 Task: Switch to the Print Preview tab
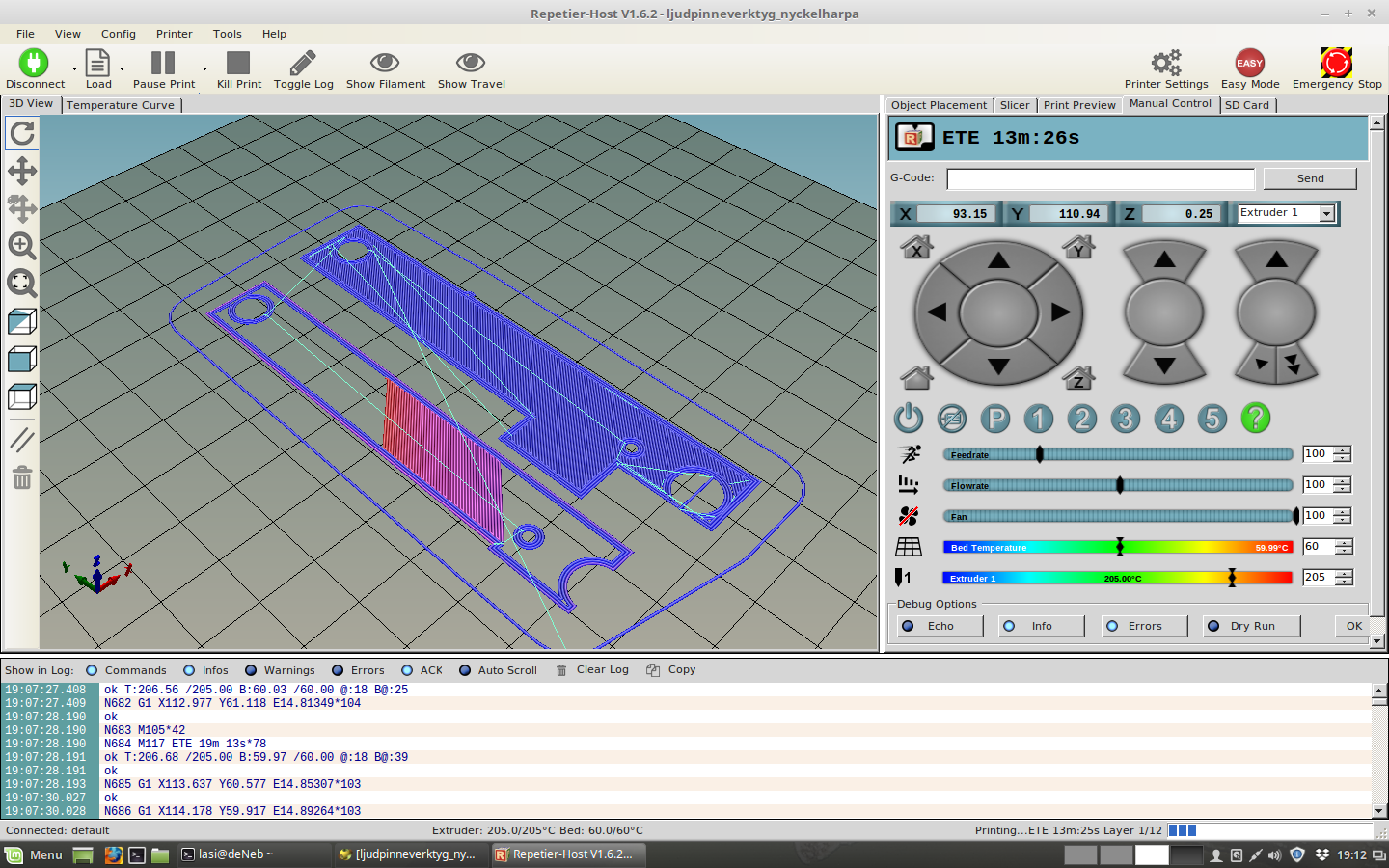(1078, 105)
